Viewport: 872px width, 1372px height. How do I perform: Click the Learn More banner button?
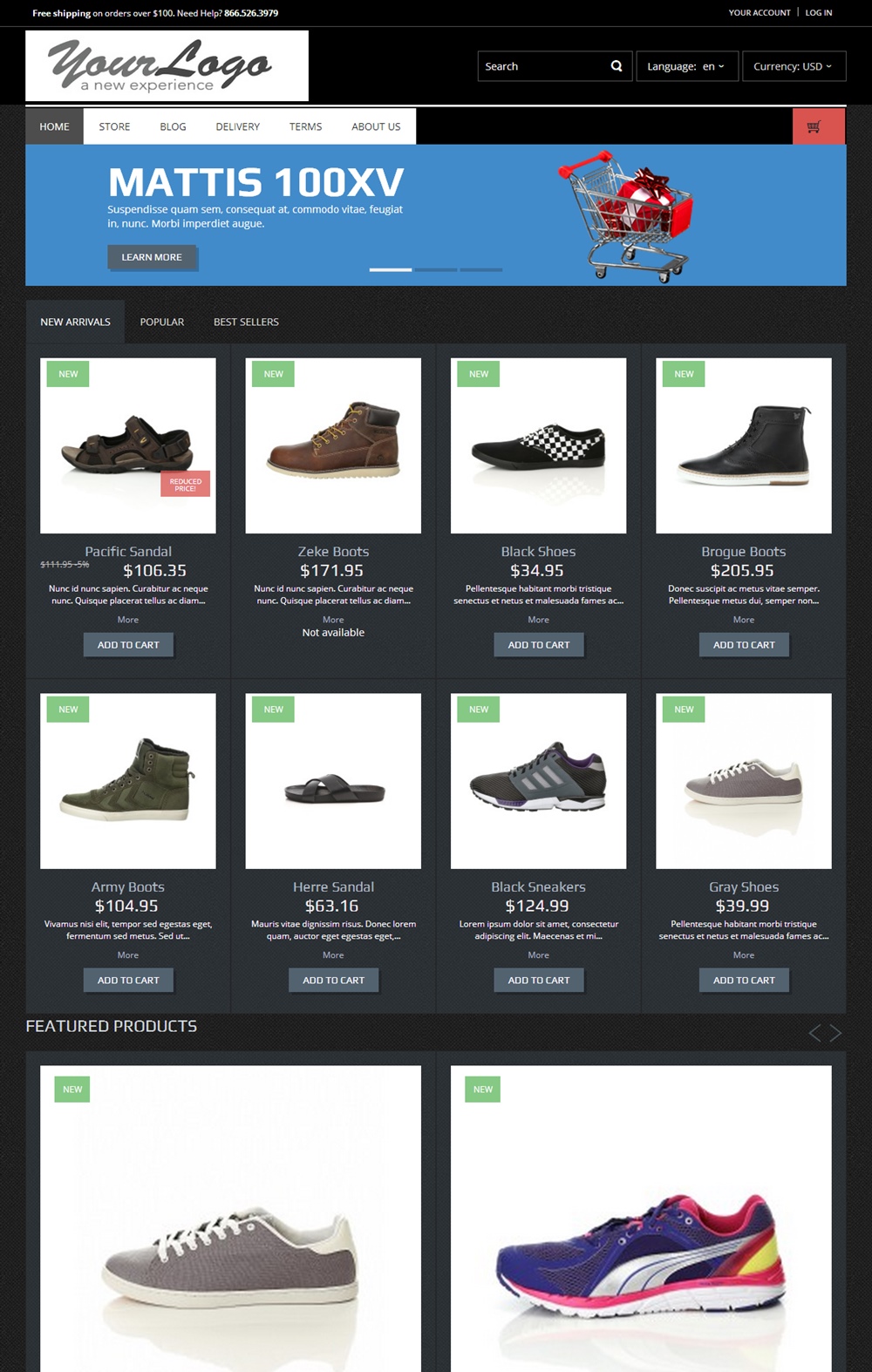pyautogui.click(x=152, y=257)
